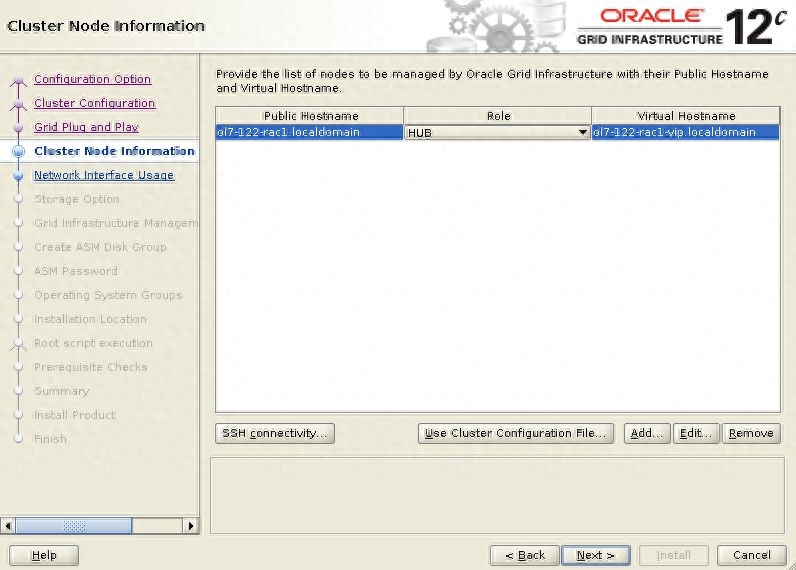Open the Cluster Configuration step
Screen dimensions: 796x570
click(x=94, y=103)
